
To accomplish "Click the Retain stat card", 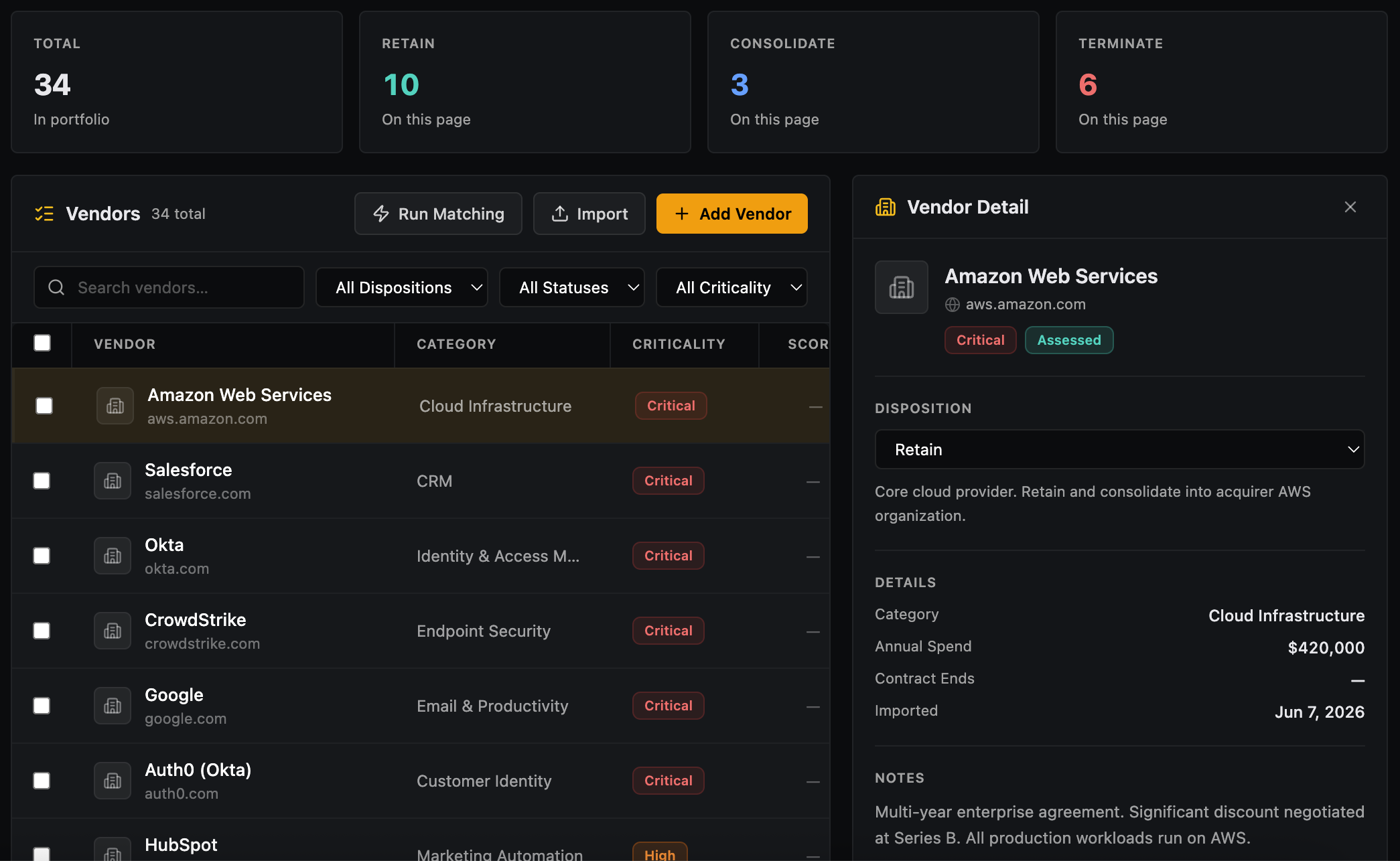I will coord(525,82).
